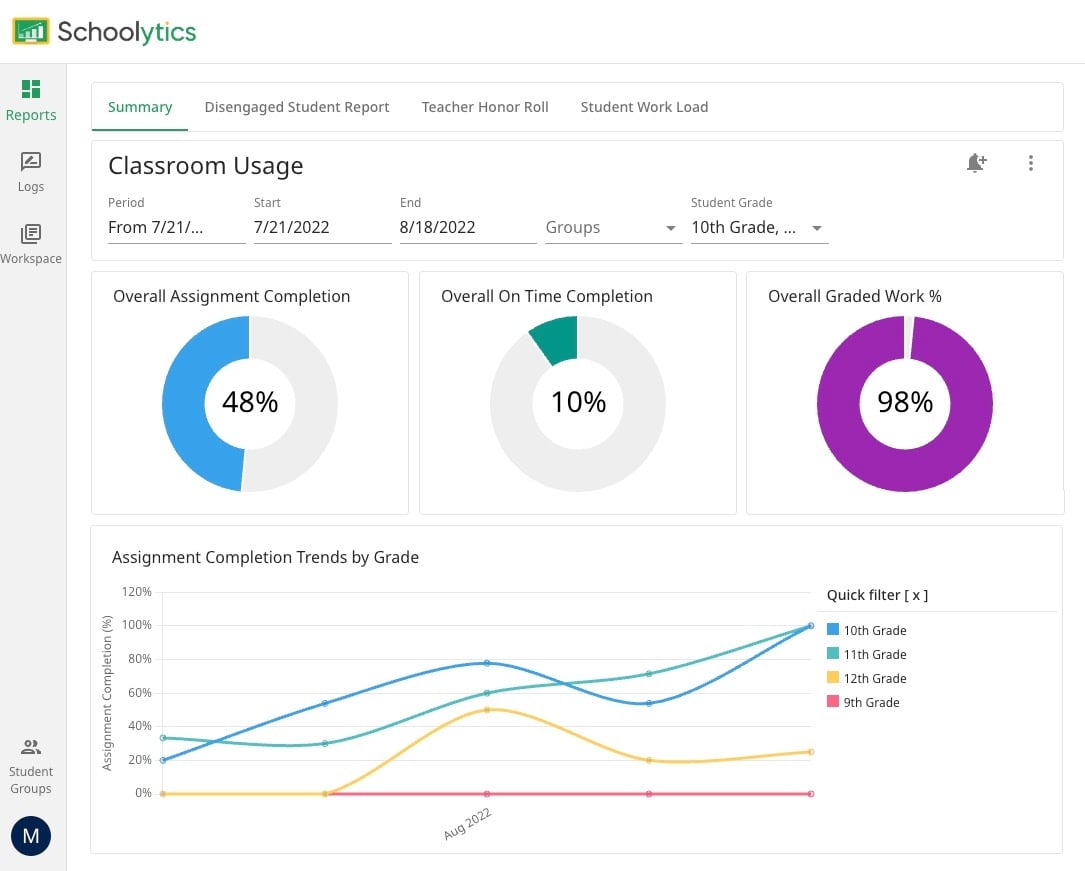Viewport: 1085px width, 871px height.
Task: Toggle 11th Grade in chart legend
Action: pyautogui.click(x=866, y=654)
